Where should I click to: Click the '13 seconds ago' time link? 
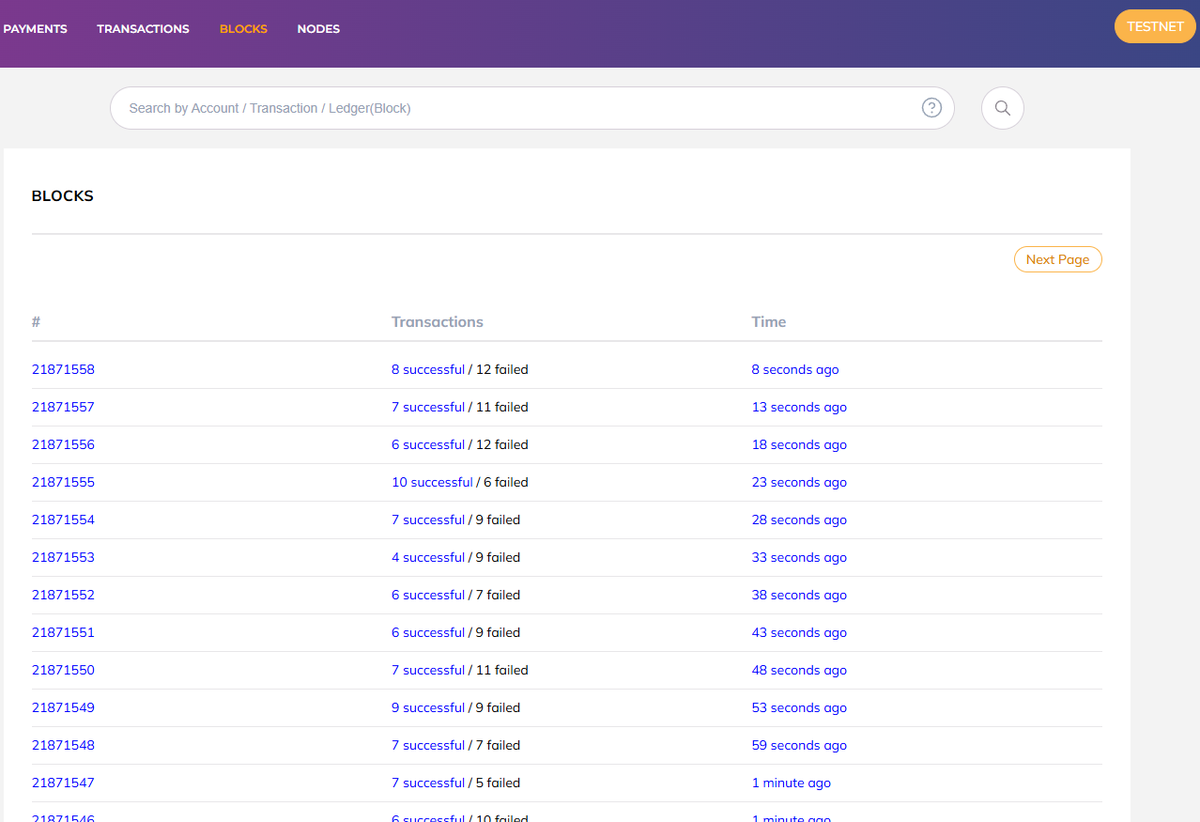[799, 407]
